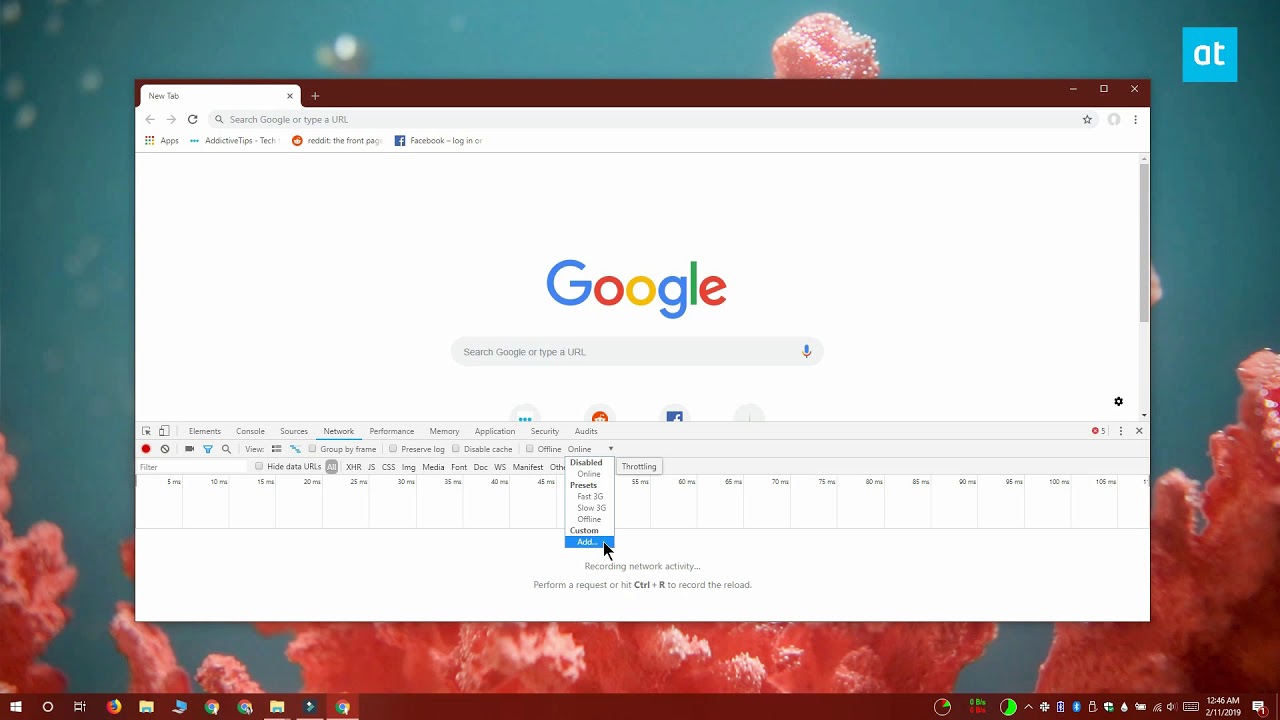Filter requests by XHR type

click(x=354, y=467)
